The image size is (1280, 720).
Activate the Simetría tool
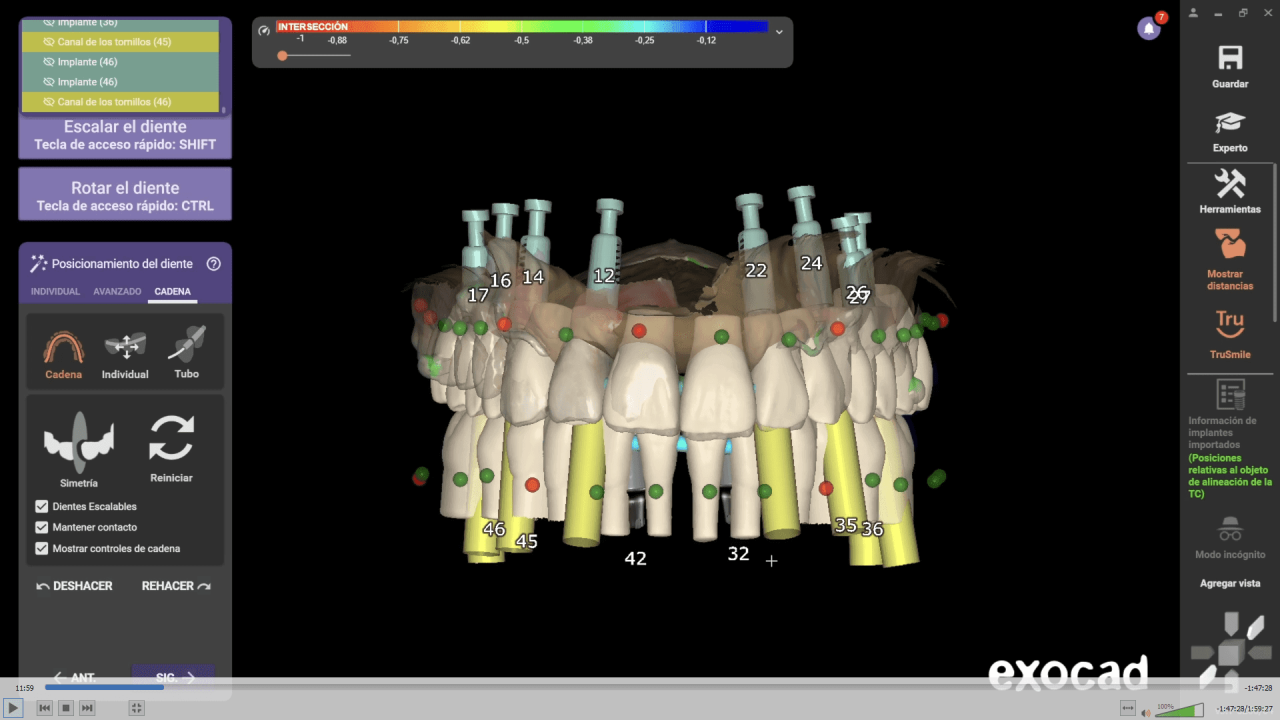tap(78, 441)
